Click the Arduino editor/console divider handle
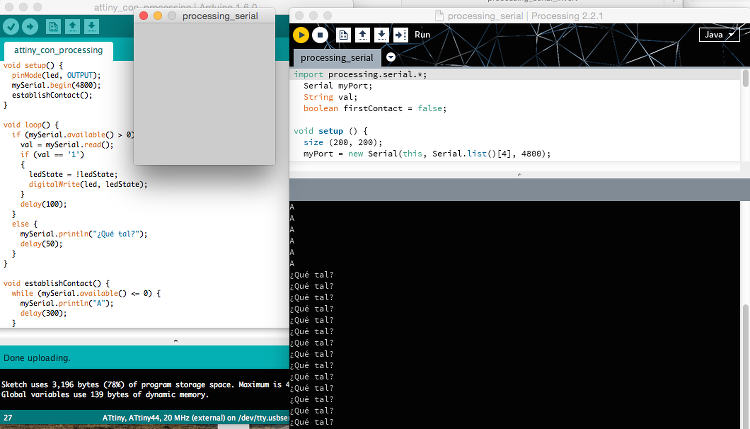Screen dimensions: 750x429 pyautogui.click(x=176, y=341)
